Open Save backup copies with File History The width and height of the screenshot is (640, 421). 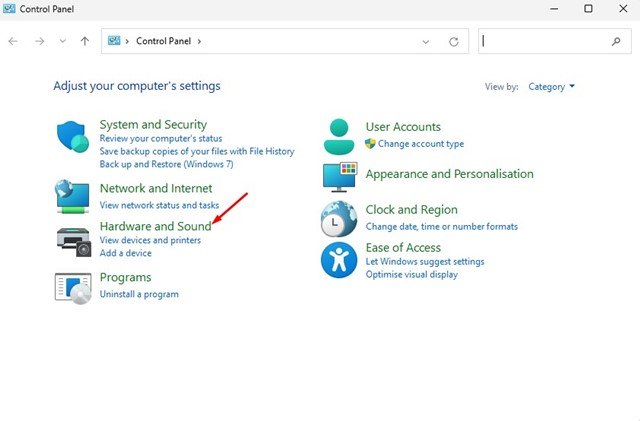click(197, 151)
